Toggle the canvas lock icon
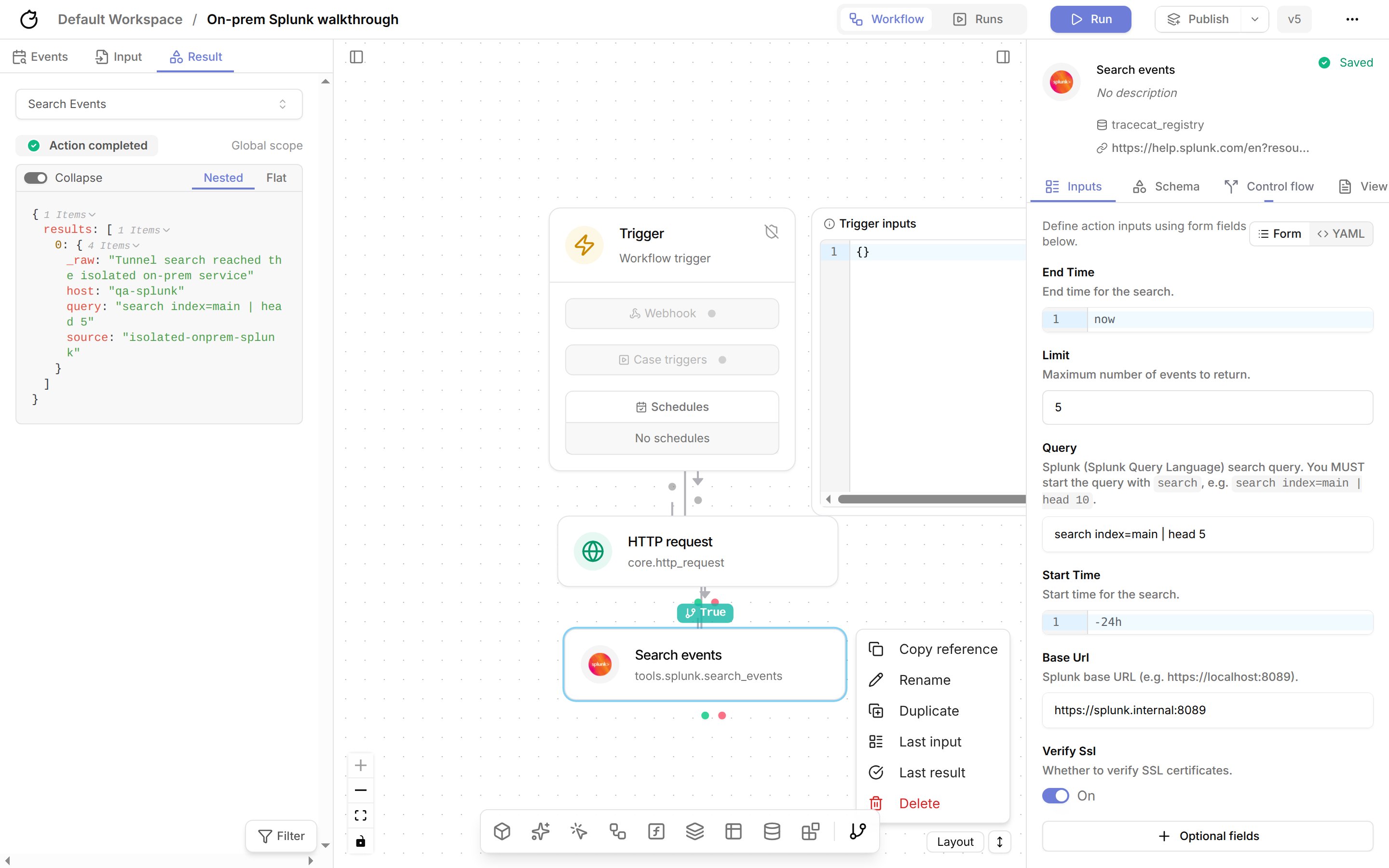This screenshot has height=868, width=1389. (360, 841)
